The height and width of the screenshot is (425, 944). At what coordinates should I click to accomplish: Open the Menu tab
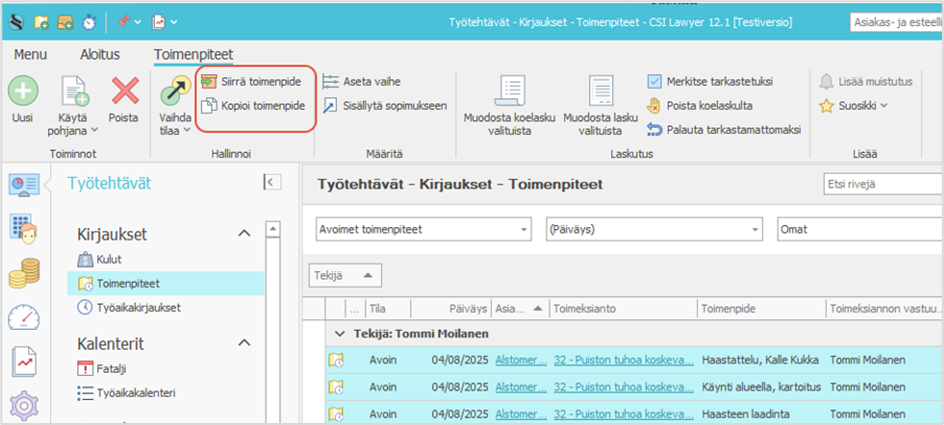point(30,54)
